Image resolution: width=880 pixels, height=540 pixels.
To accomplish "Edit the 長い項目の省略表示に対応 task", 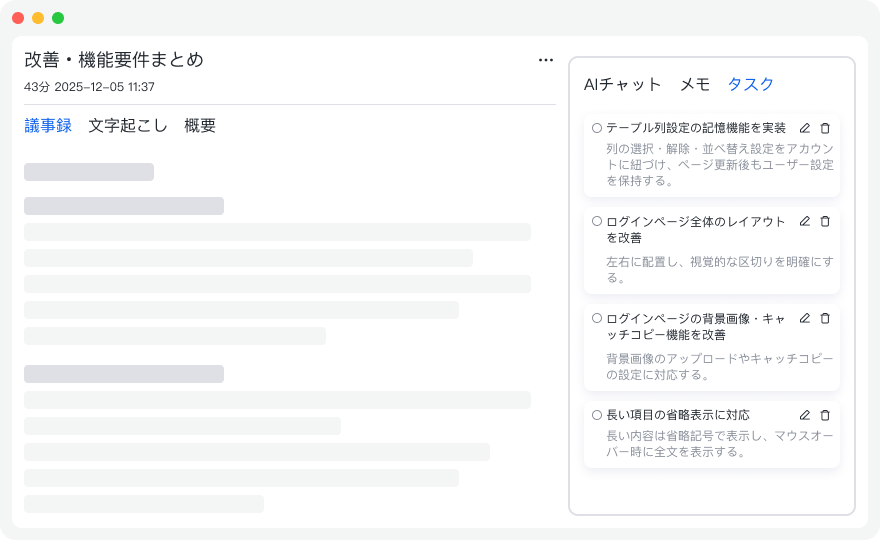I will pyautogui.click(x=804, y=415).
